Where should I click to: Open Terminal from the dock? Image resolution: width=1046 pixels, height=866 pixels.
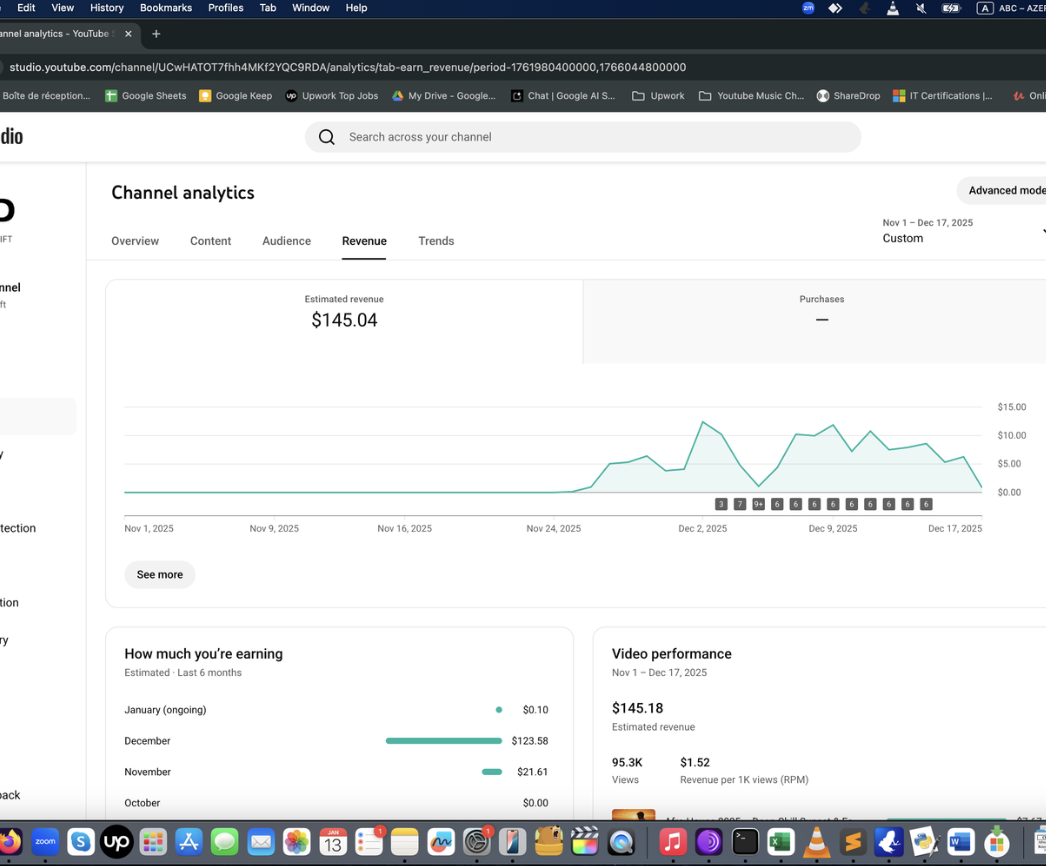coord(745,842)
